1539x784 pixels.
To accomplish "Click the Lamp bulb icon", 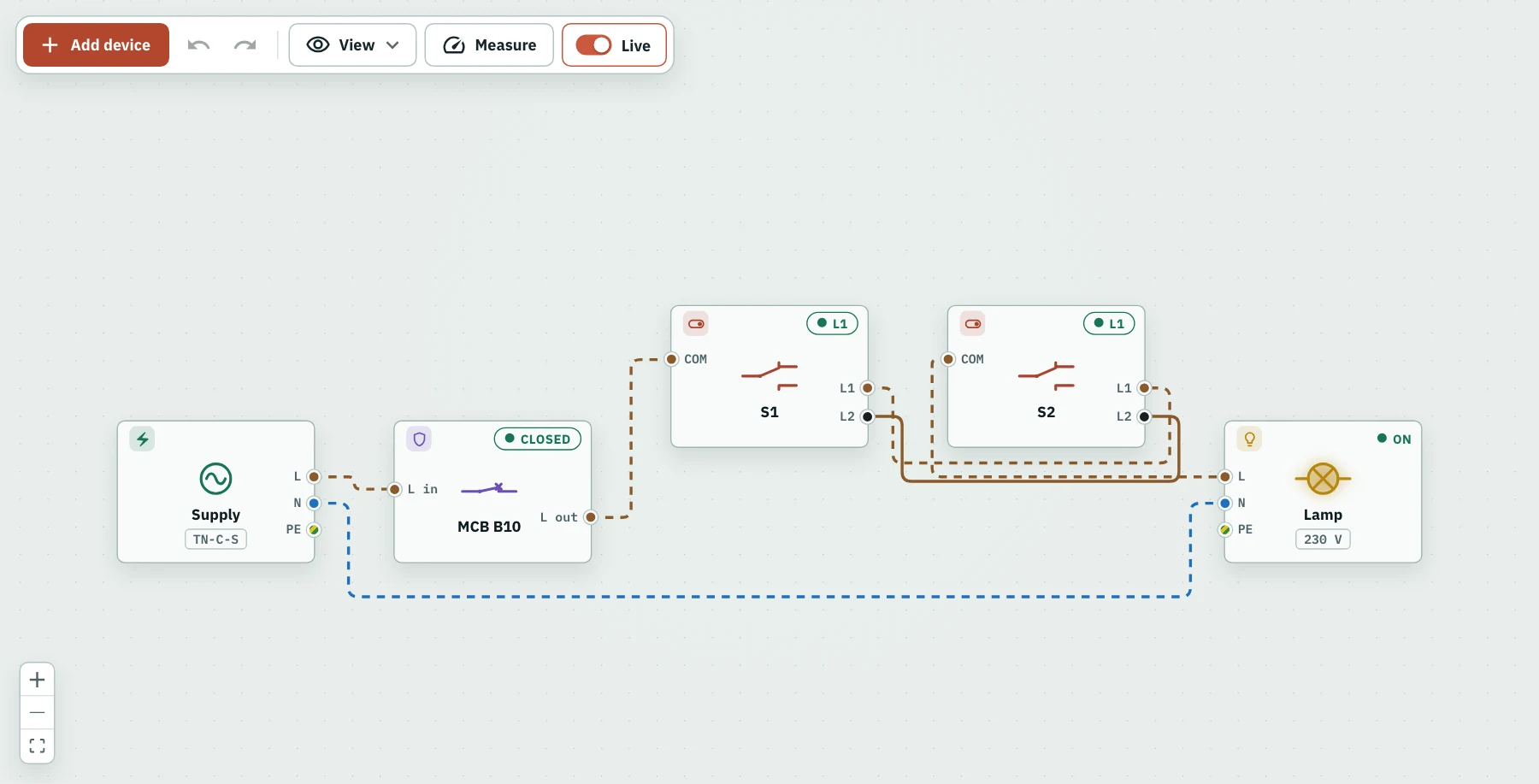I will (x=1249, y=439).
